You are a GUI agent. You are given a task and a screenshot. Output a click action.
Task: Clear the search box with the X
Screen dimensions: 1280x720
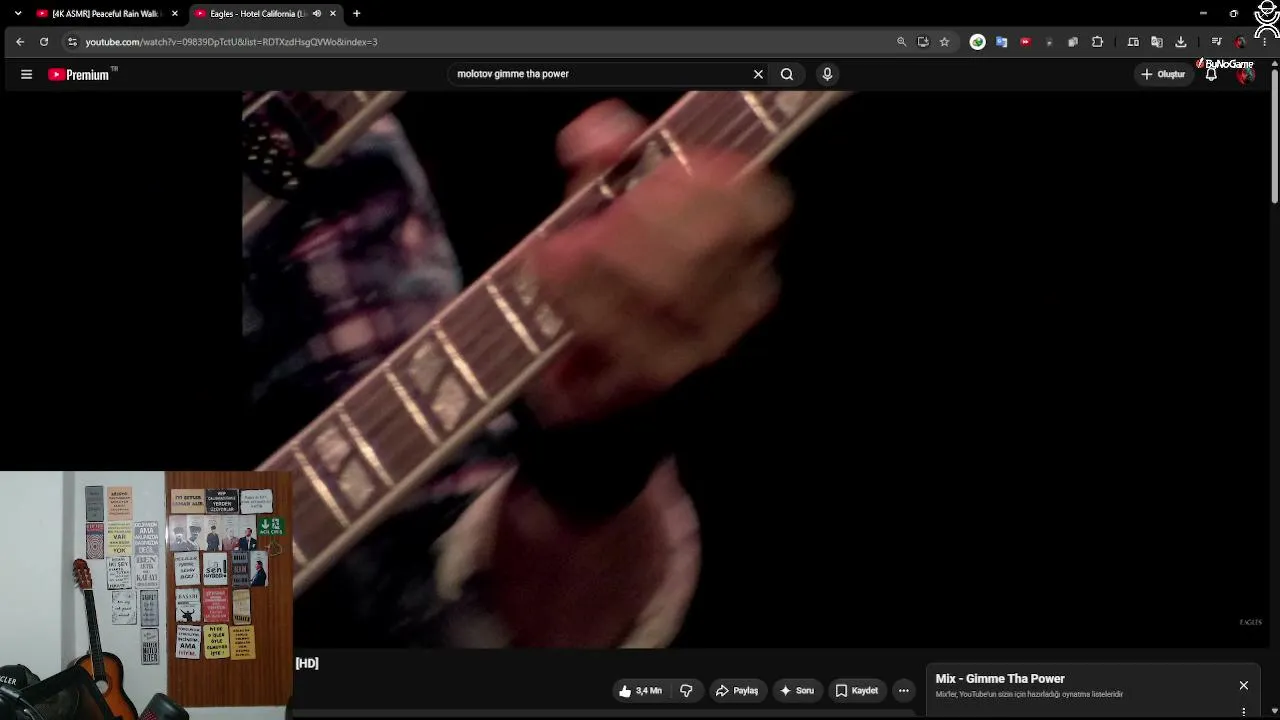click(758, 74)
